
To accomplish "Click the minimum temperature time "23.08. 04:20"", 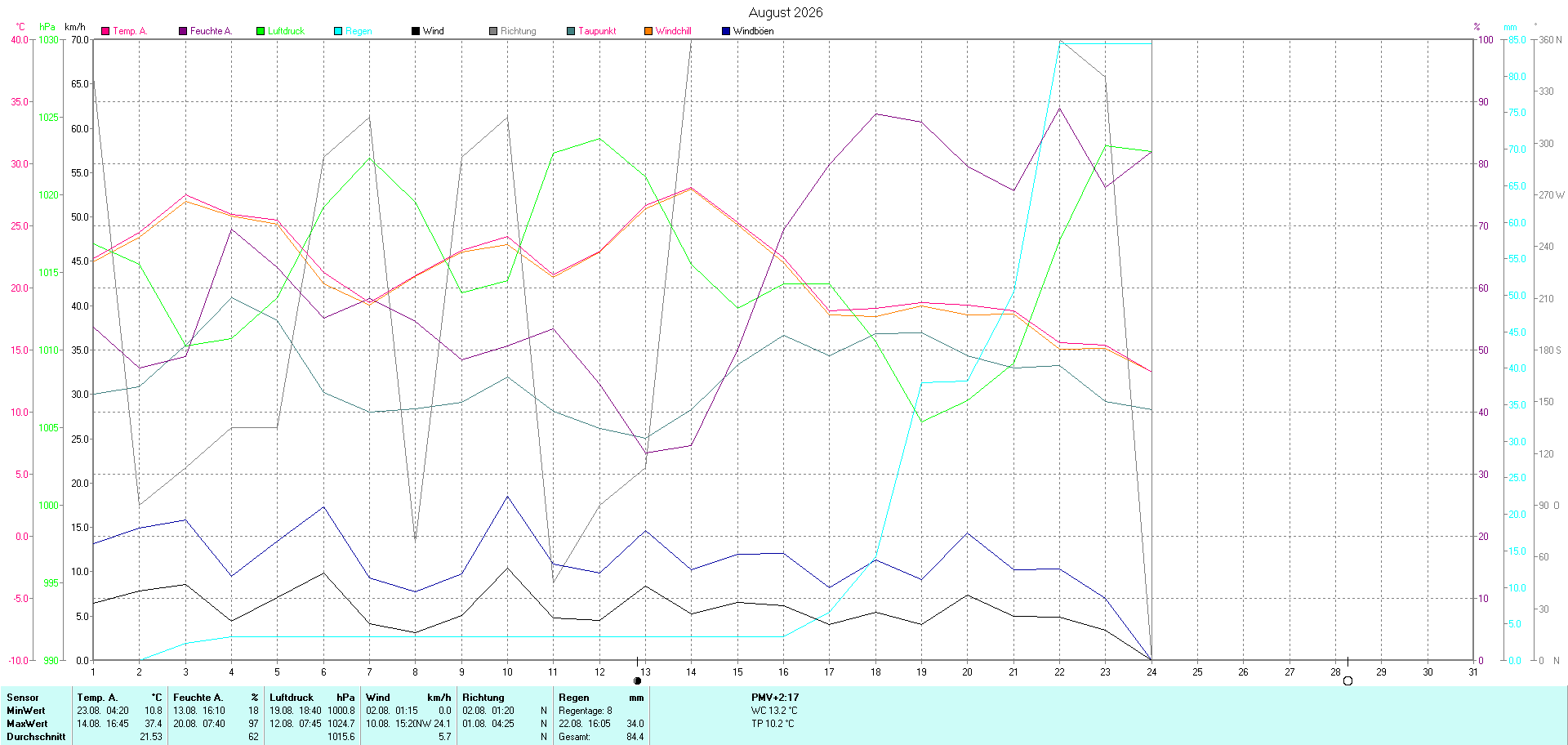I will click(x=103, y=711).
